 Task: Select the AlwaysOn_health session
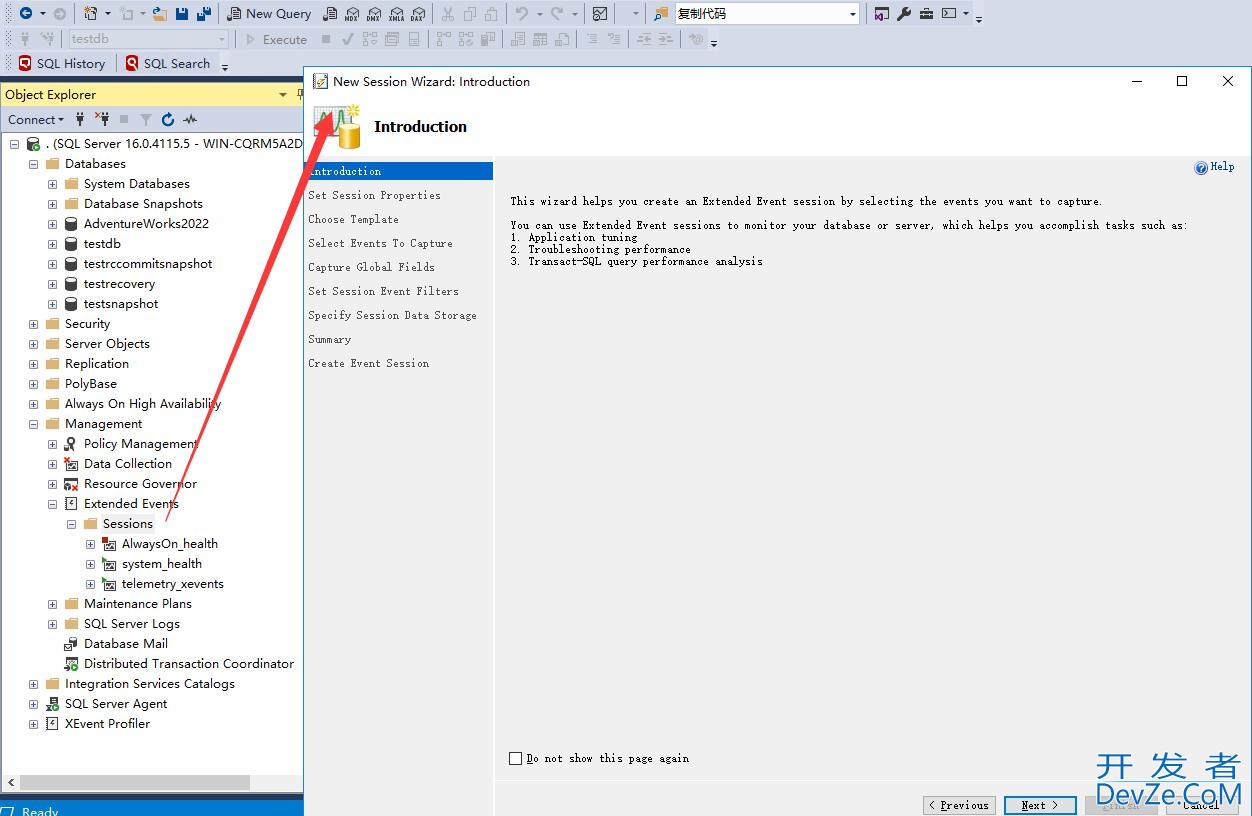(x=170, y=544)
